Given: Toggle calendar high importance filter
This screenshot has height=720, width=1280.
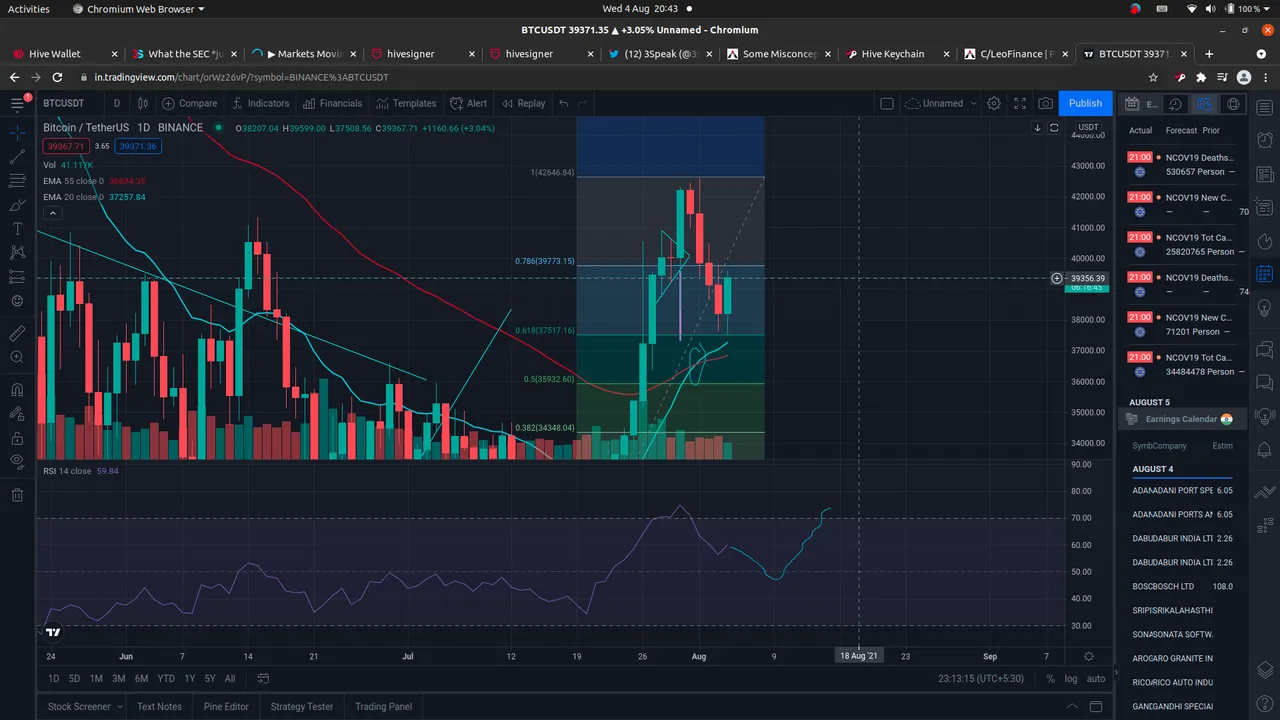Looking at the screenshot, I should 1204,104.
